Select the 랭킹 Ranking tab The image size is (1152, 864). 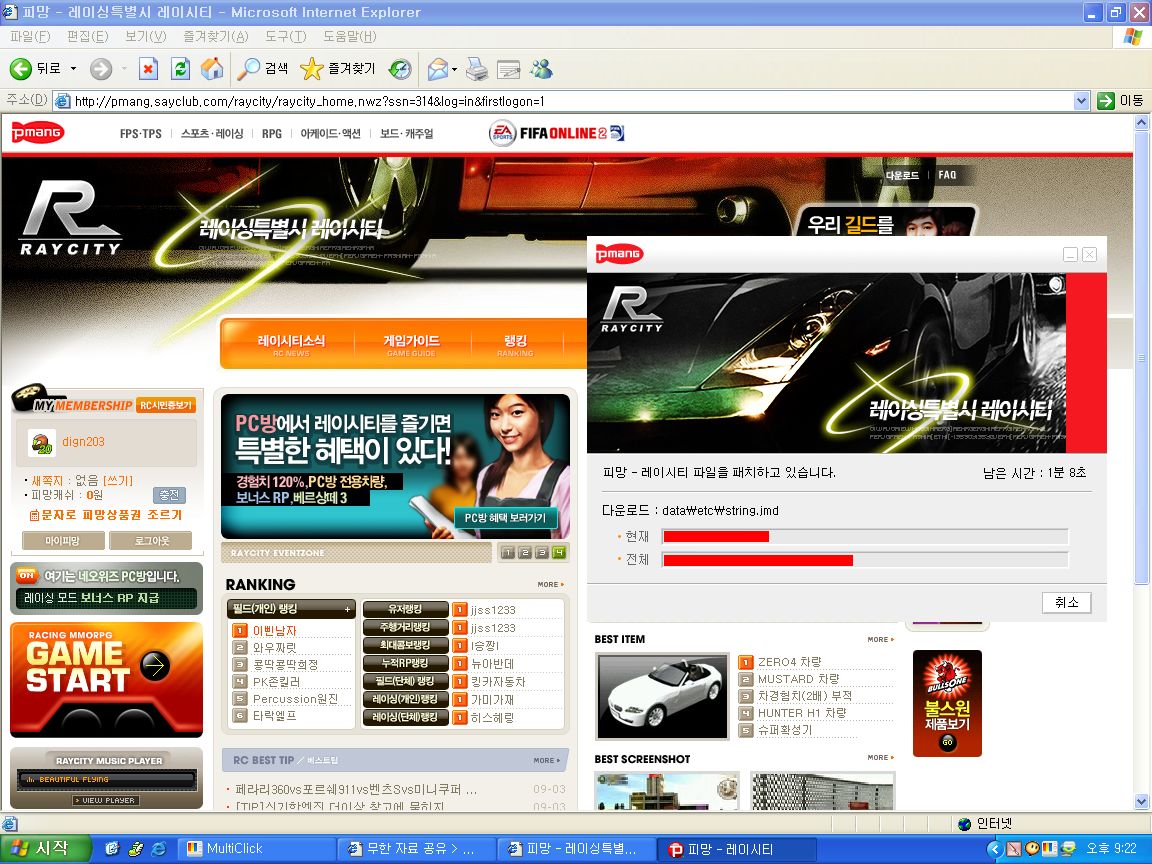tap(515, 344)
